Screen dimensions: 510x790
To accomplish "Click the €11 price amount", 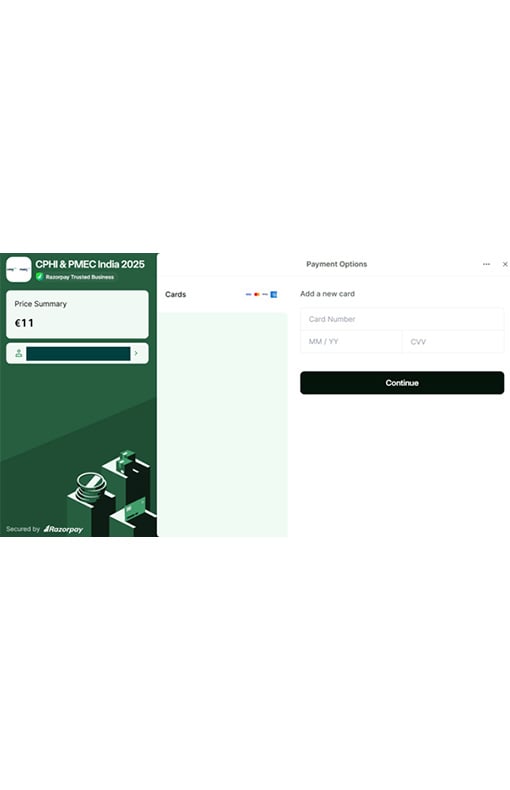I will (24, 323).
